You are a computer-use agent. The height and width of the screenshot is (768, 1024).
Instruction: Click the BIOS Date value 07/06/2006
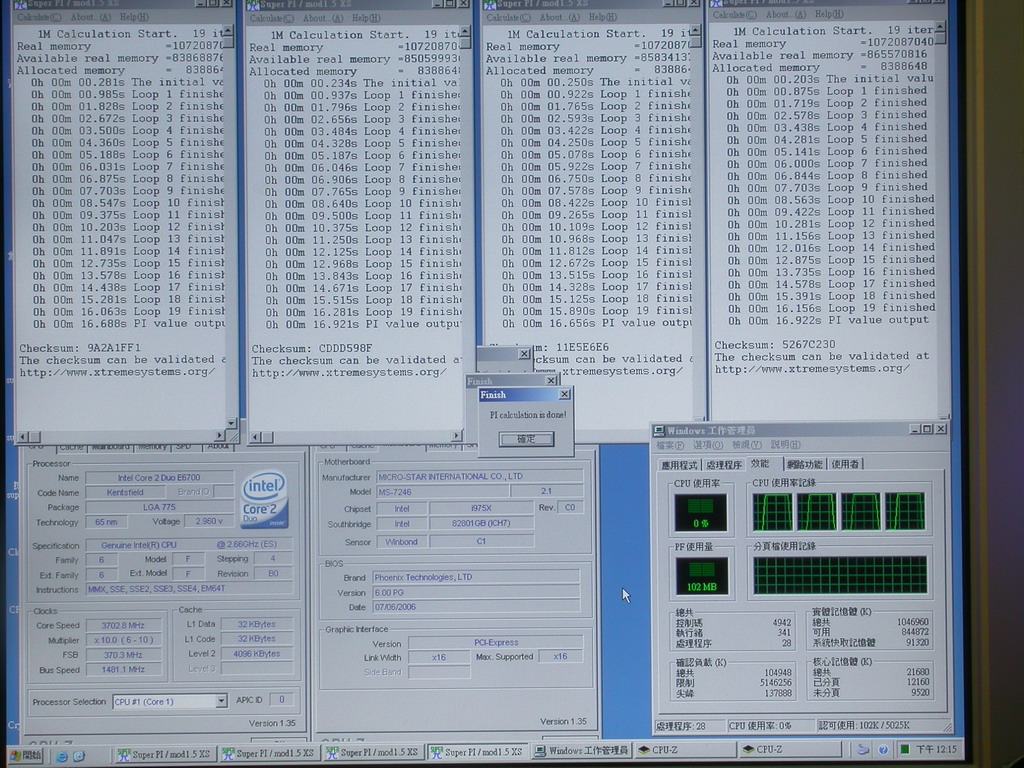475,607
